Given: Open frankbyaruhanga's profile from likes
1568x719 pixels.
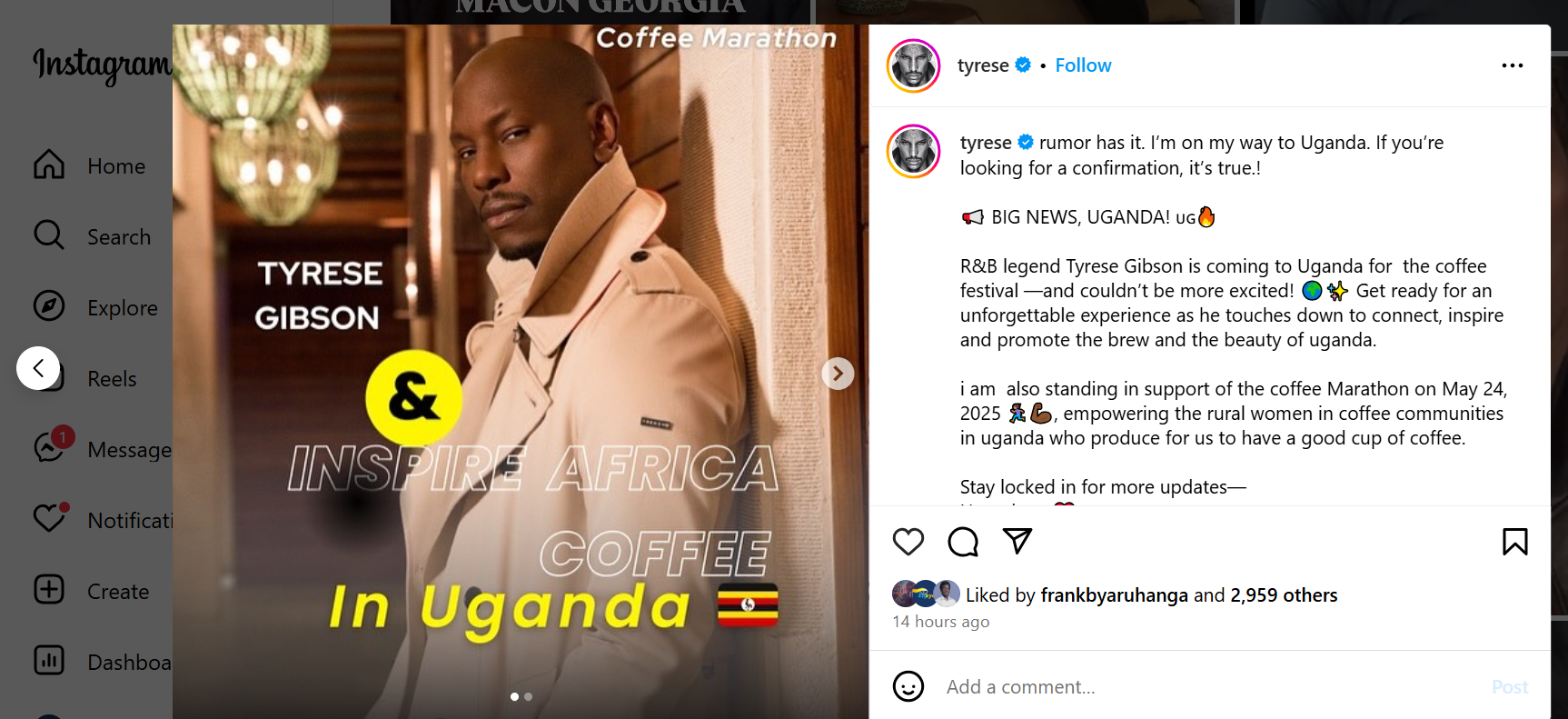Looking at the screenshot, I should click(x=1114, y=595).
